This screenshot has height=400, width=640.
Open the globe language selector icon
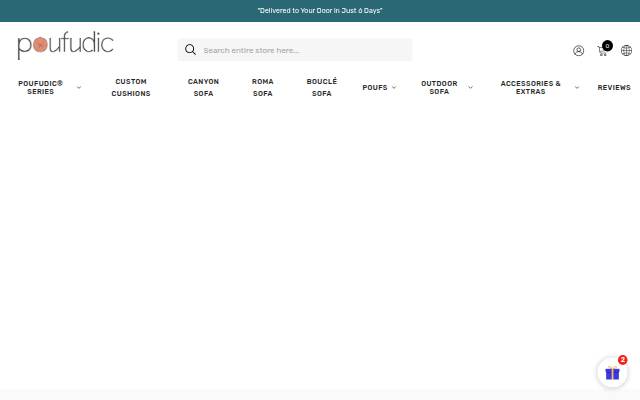[626, 51]
